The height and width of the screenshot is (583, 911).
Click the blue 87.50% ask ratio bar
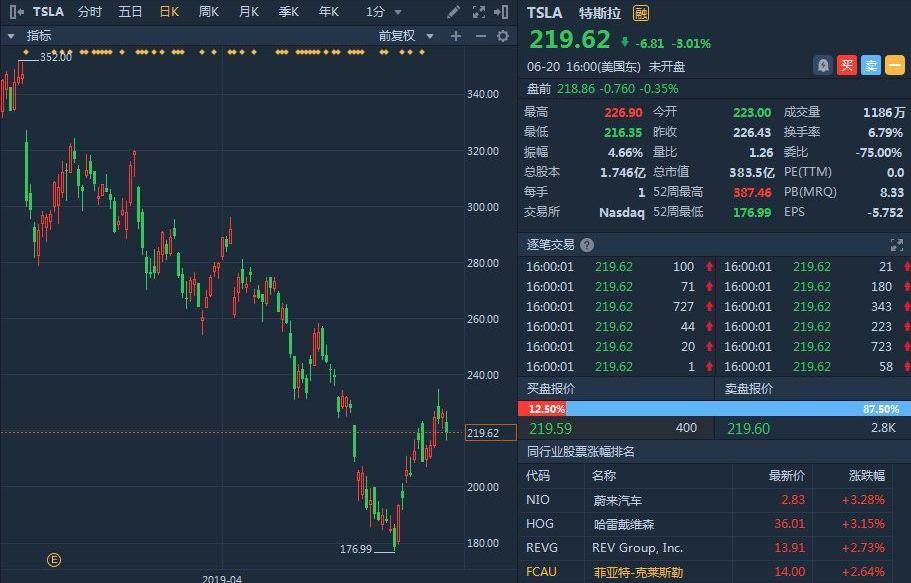[x=738, y=409]
